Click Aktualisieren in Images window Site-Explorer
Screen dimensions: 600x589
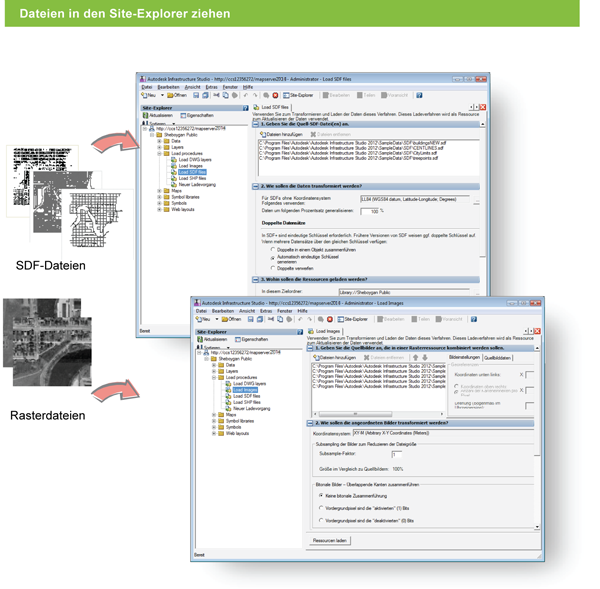tap(212, 339)
